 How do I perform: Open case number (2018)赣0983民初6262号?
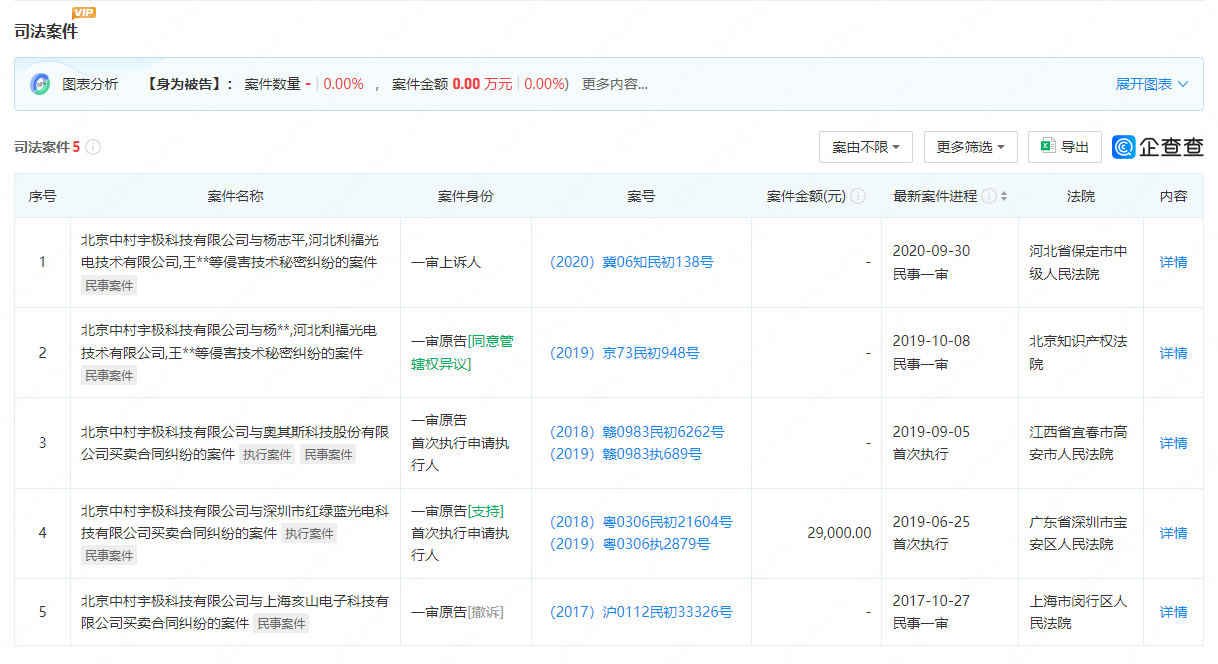point(637,432)
